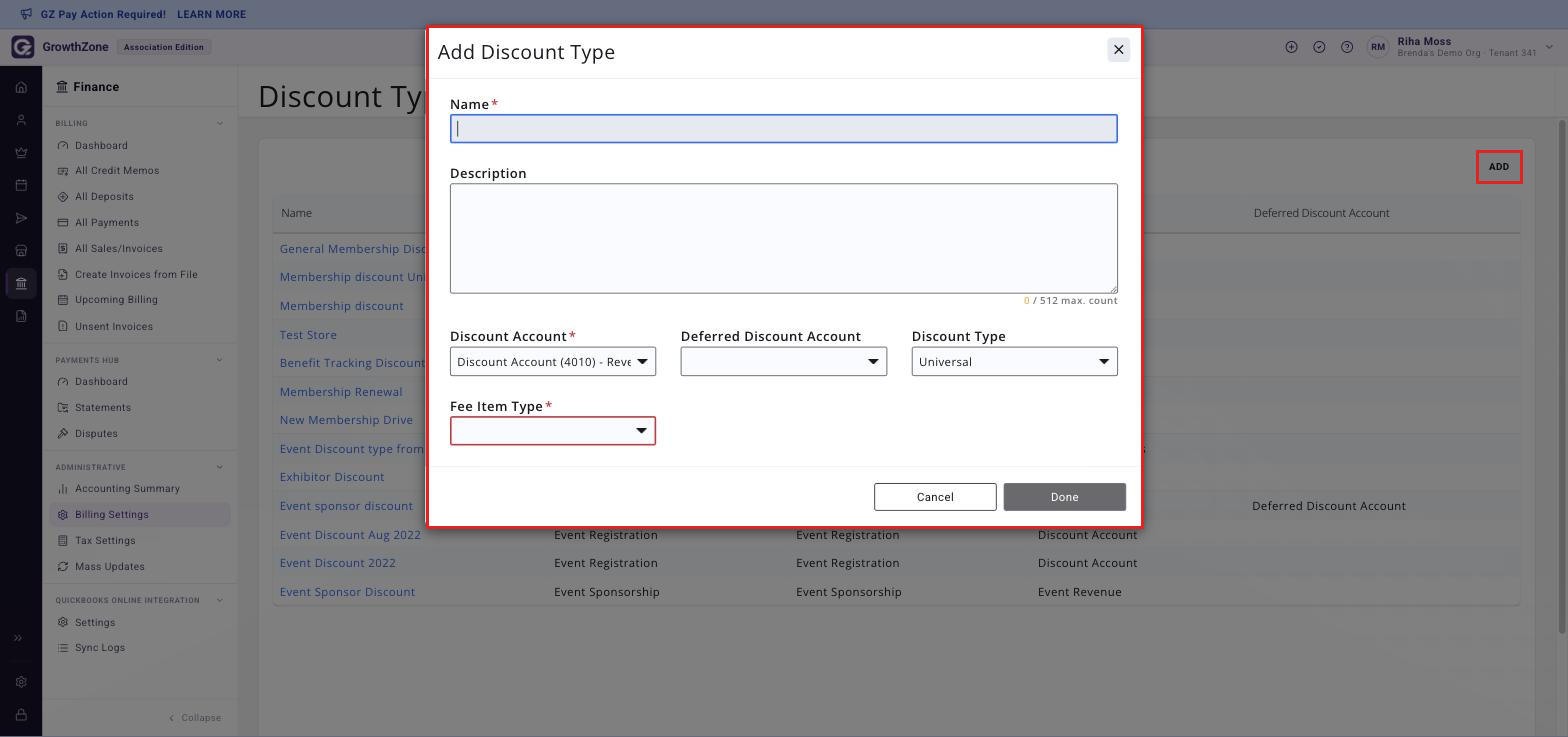Go to Tax Settings in sidebar
The width and height of the screenshot is (1568, 737).
(105, 541)
